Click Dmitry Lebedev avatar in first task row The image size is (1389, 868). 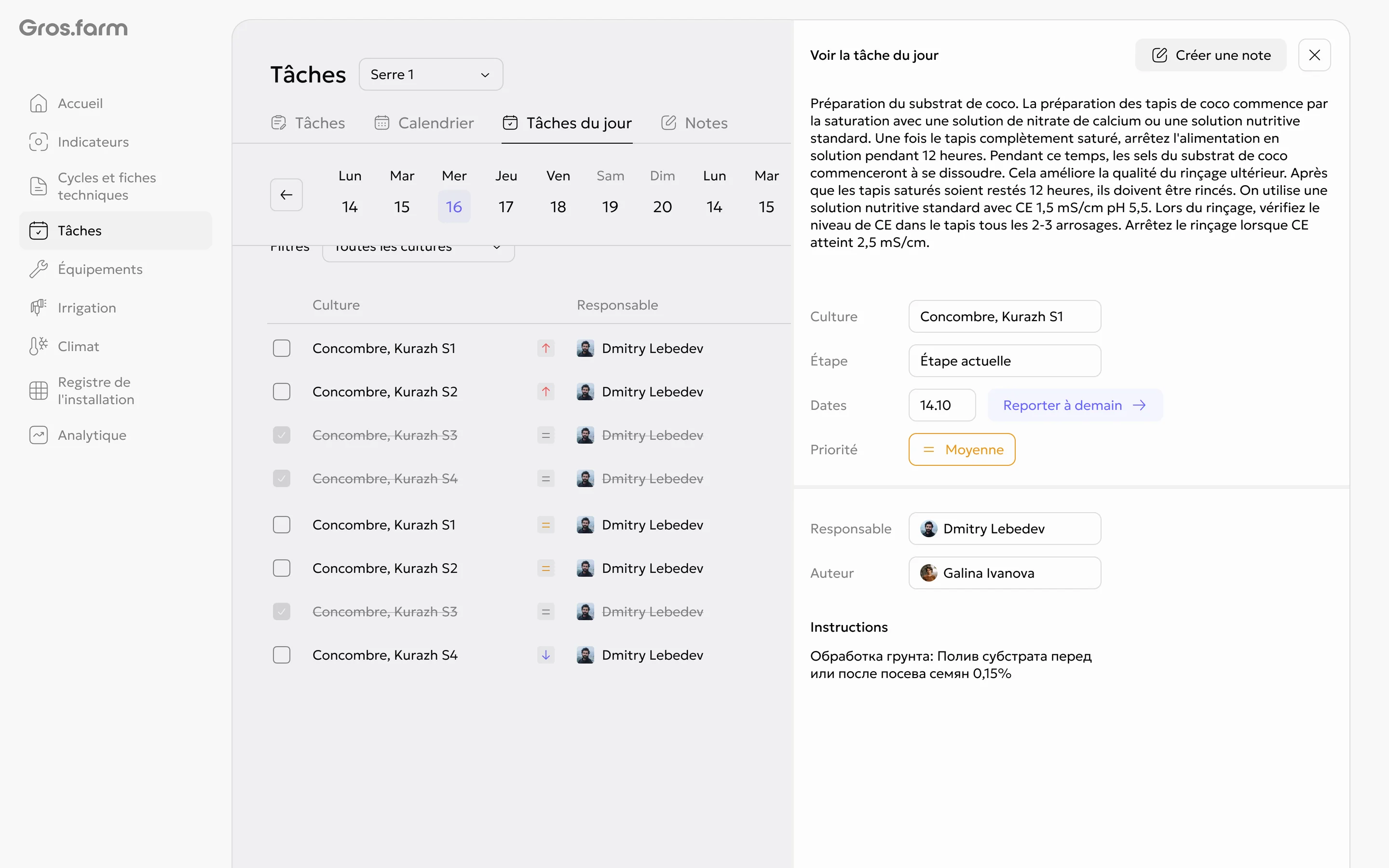point(586,349)
